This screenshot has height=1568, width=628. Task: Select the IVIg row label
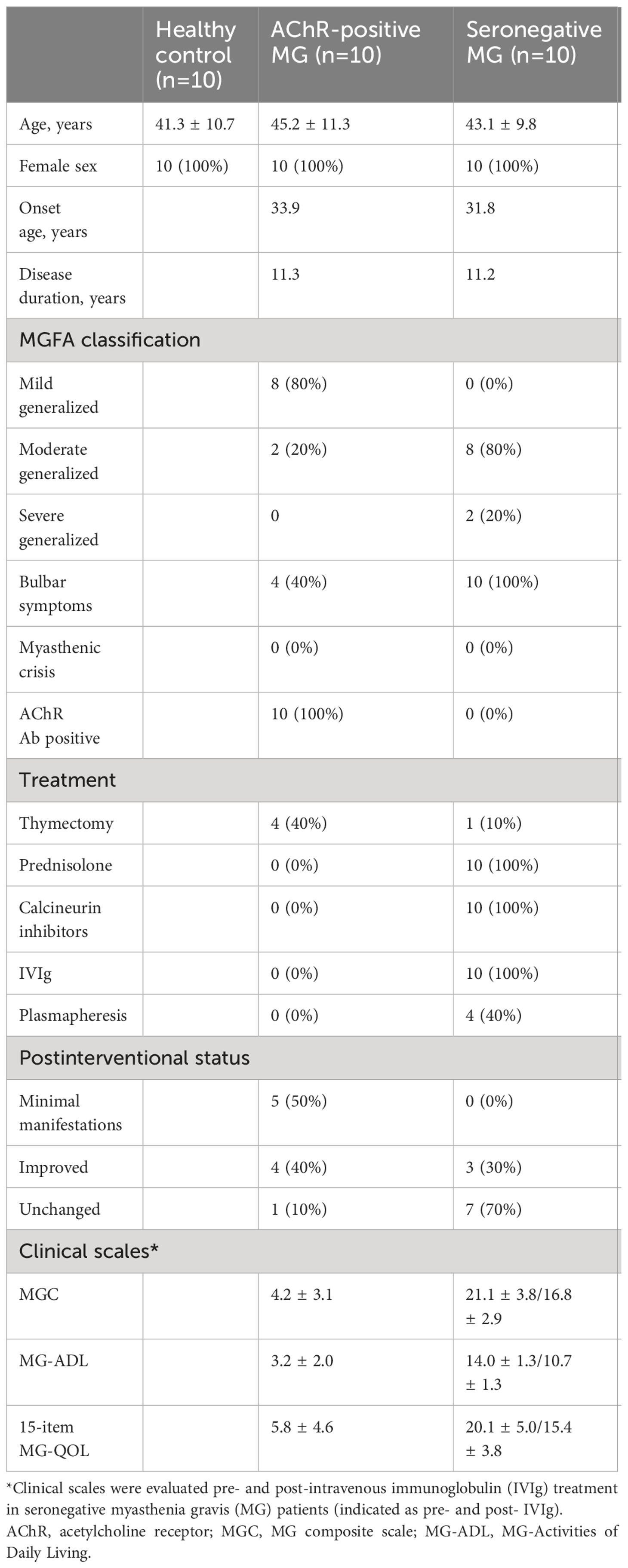pos(35,974)
